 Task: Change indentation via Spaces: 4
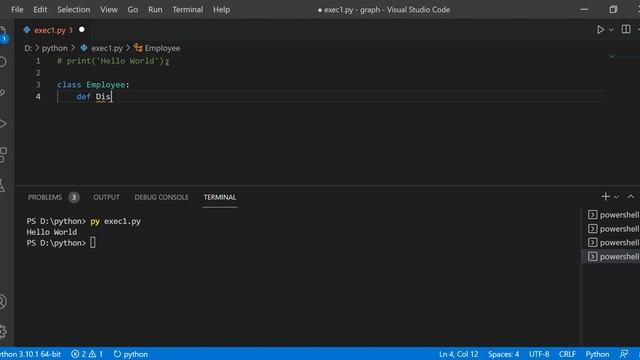[503, 354]
